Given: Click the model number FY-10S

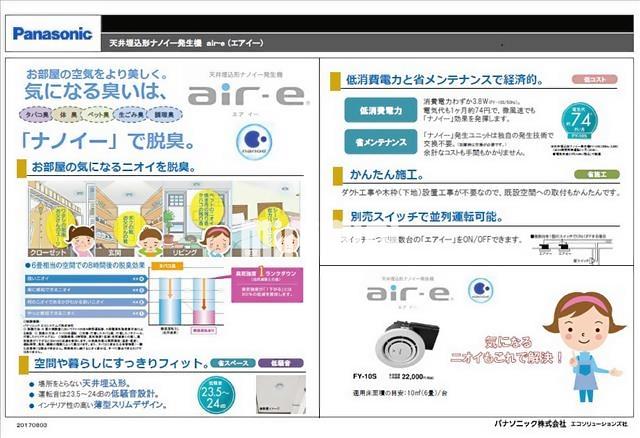Looking at the screenshot, I should coord(364,376).
